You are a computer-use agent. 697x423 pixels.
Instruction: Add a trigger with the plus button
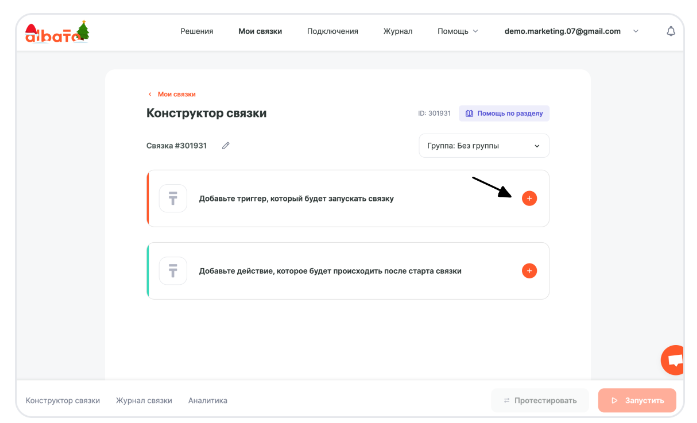click(x=529, y=198)
